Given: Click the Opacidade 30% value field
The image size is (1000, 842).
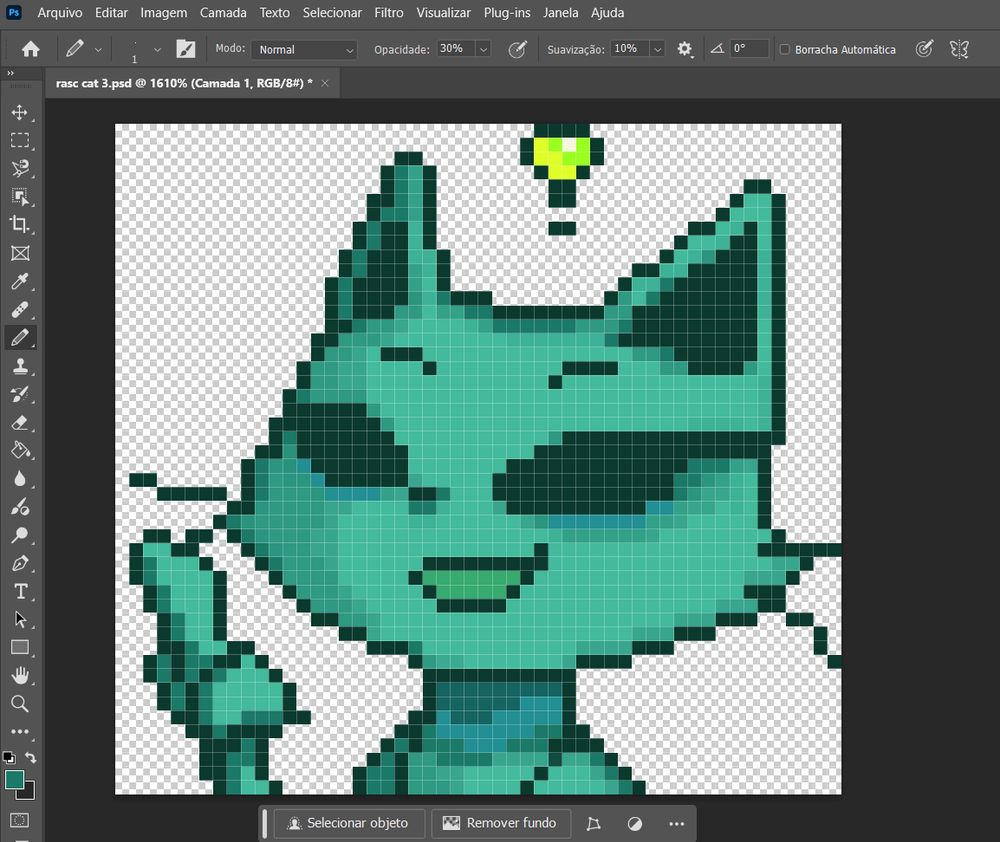Looking at the screenshot, I should (x=456, y=48).
